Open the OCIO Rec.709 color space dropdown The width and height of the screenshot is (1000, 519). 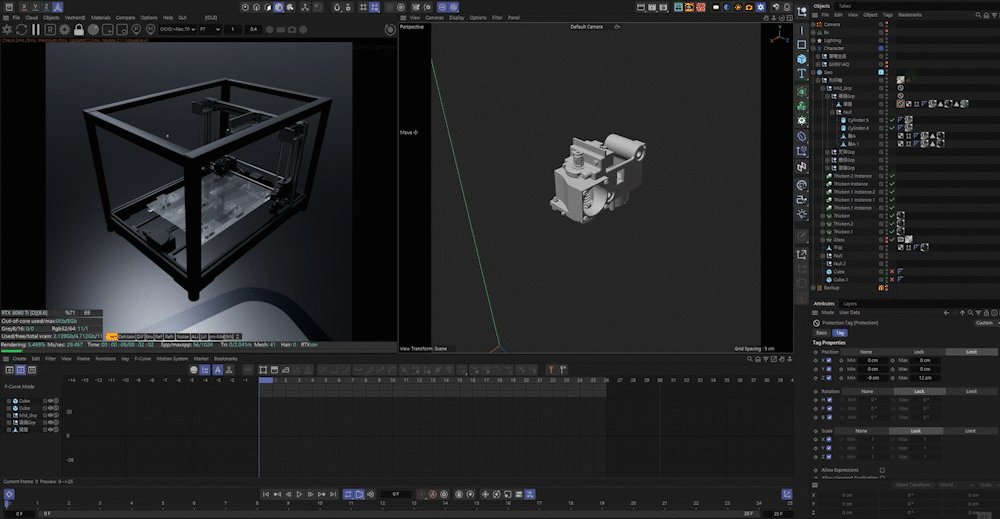point(178,29)
